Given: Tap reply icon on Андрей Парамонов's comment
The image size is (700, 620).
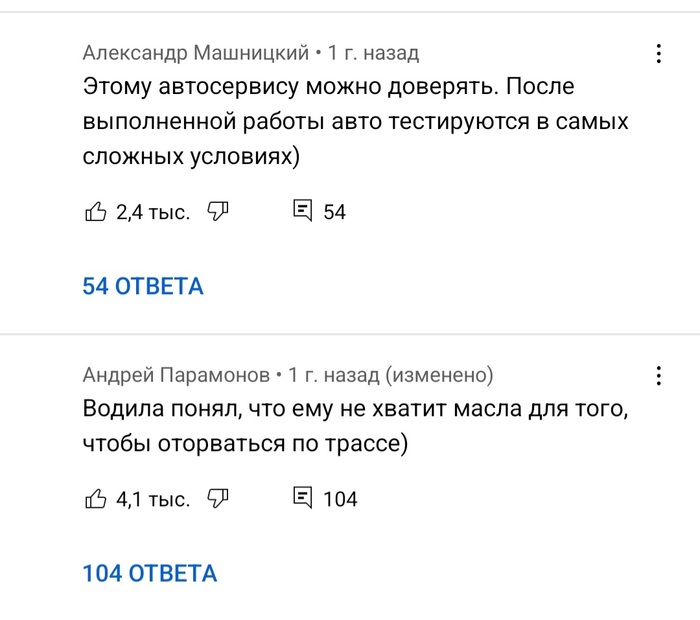Looking at the screenshot, I should point(301,497).
